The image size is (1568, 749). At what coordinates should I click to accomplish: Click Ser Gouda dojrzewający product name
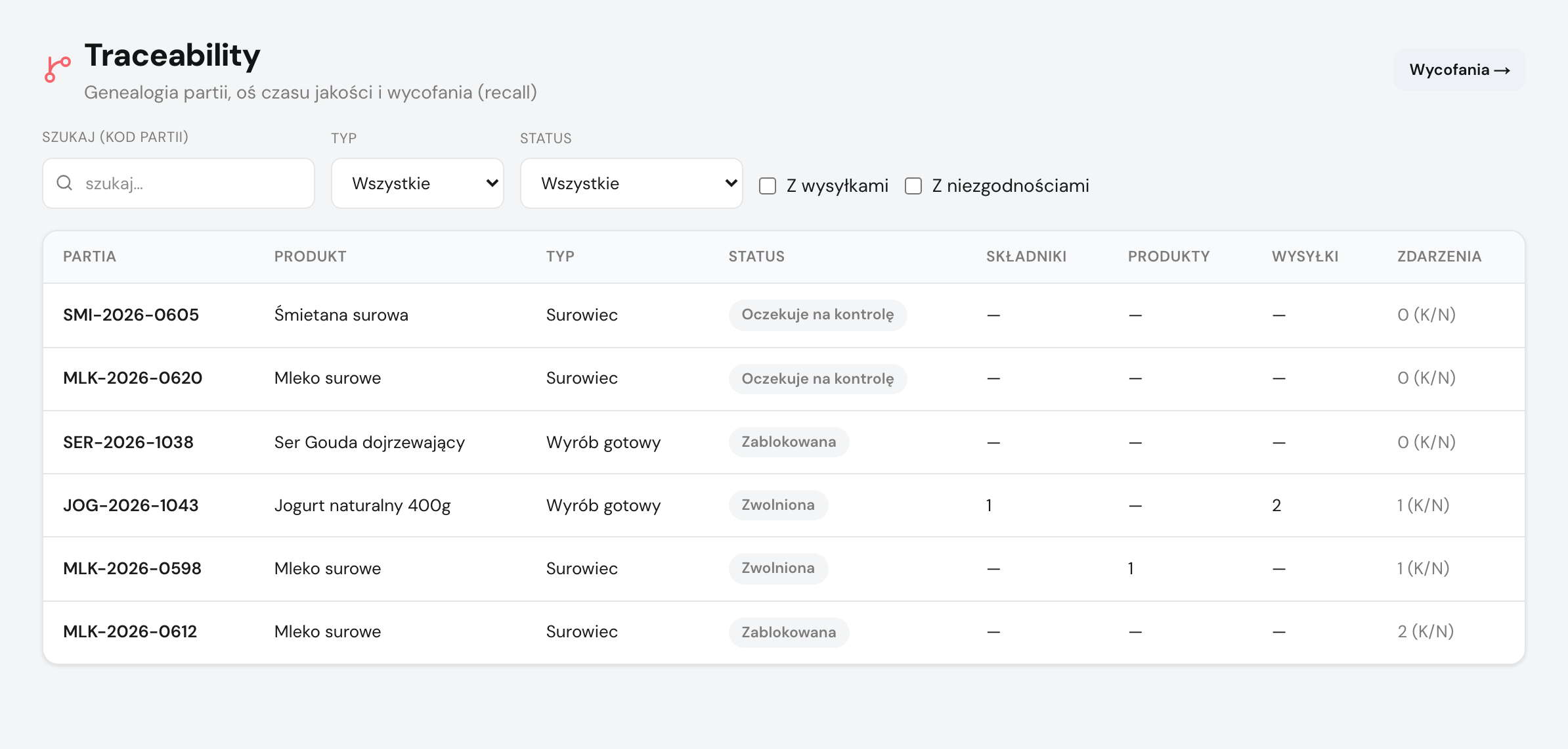370,442
